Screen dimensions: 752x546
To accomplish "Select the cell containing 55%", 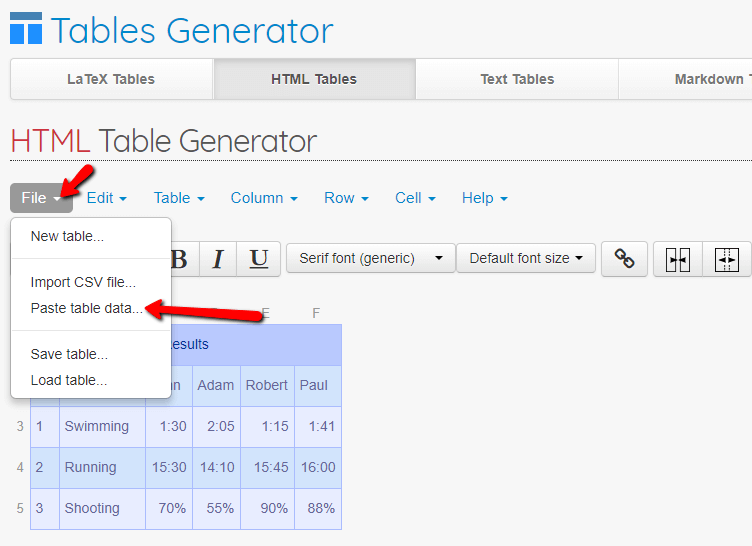I will point(216,509).
